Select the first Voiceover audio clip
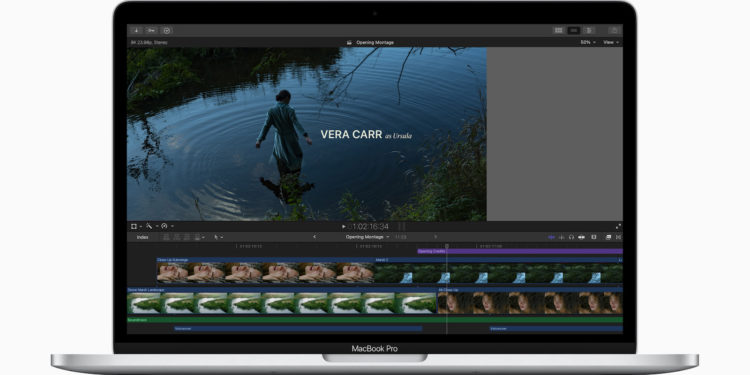Screen dimensions: 750x375 point(298,329)
